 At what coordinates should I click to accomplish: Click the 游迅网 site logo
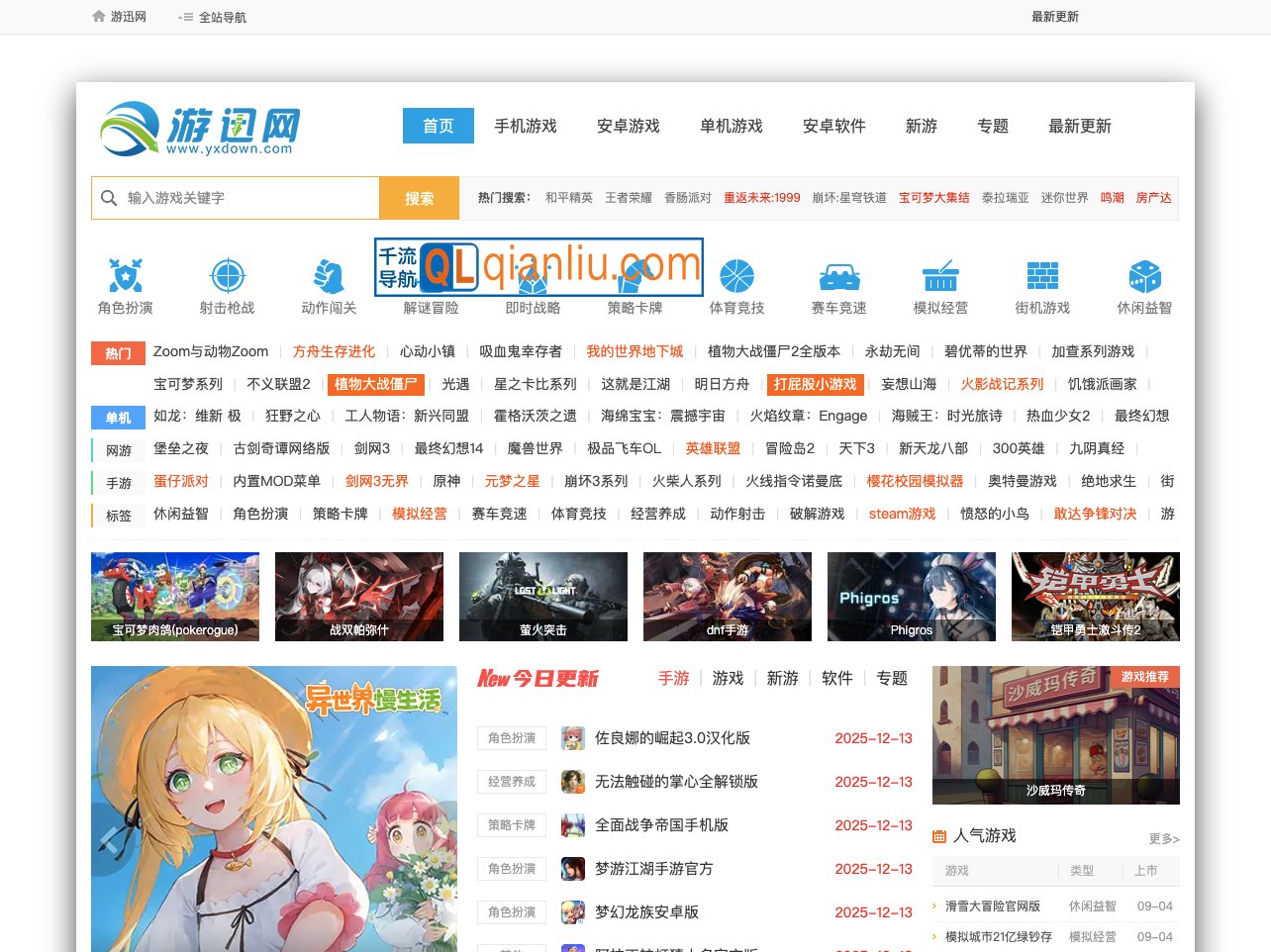coord(195,129)
